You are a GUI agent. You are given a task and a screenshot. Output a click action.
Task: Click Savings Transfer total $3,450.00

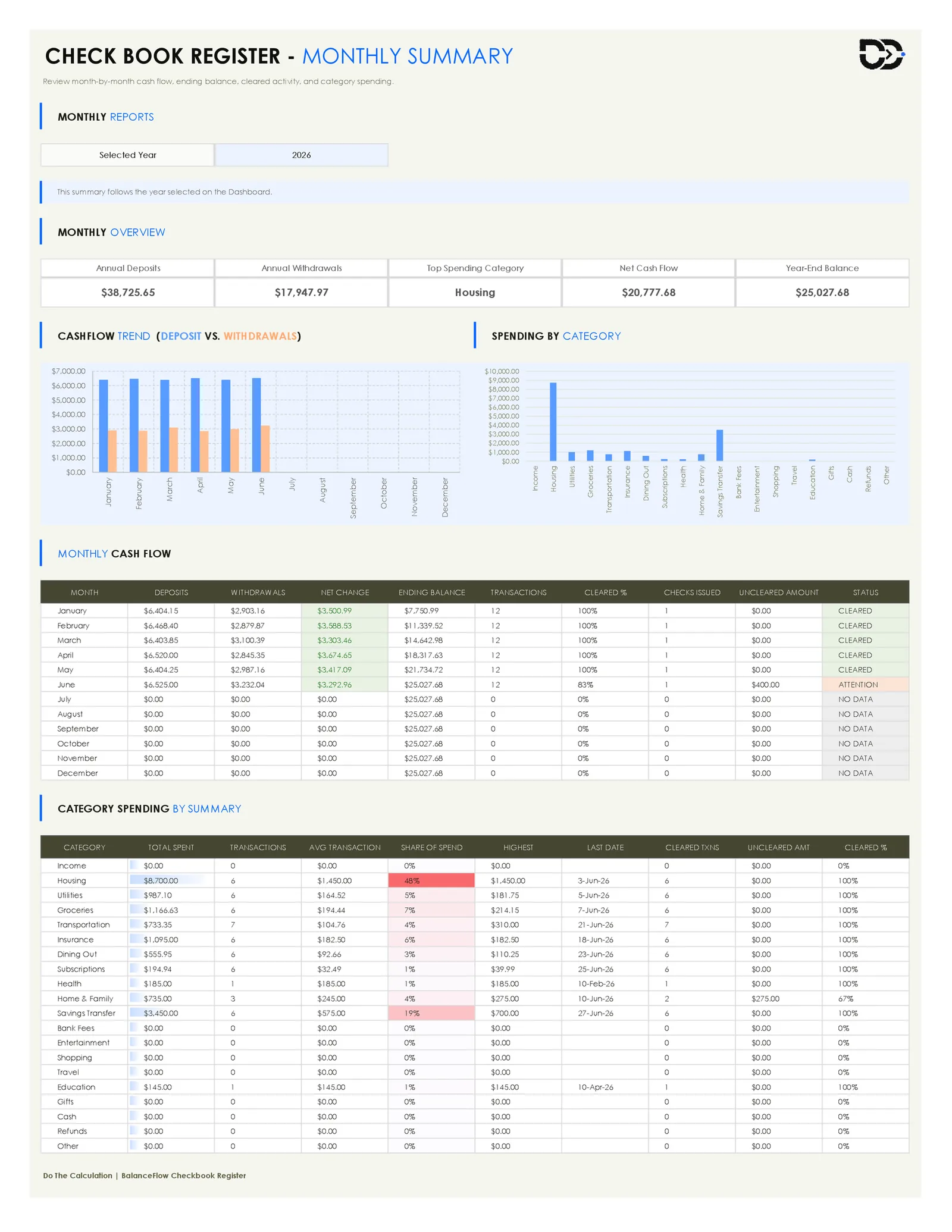[x=171, y=1012]
